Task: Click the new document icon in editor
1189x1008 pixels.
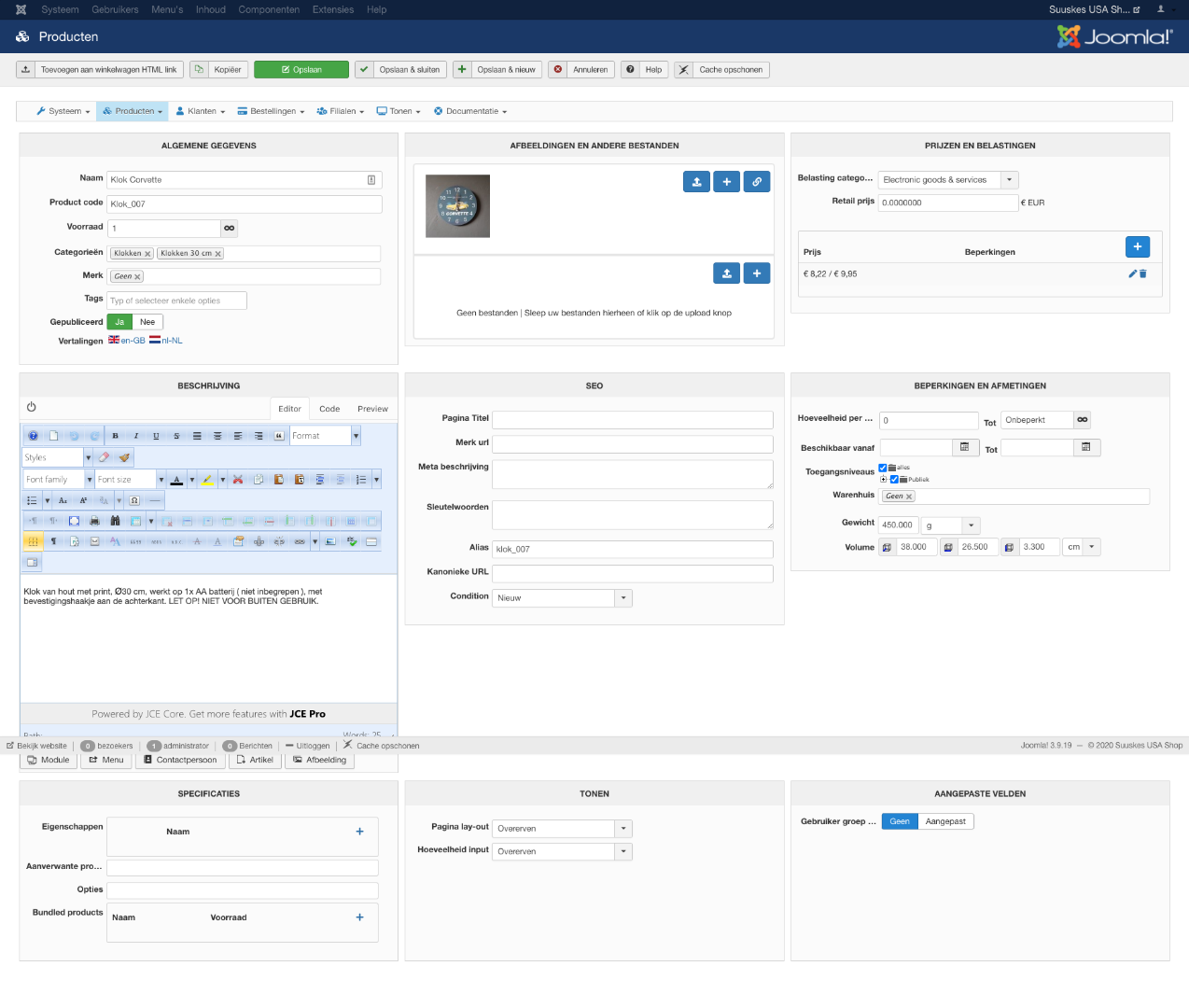Action: 53,436
